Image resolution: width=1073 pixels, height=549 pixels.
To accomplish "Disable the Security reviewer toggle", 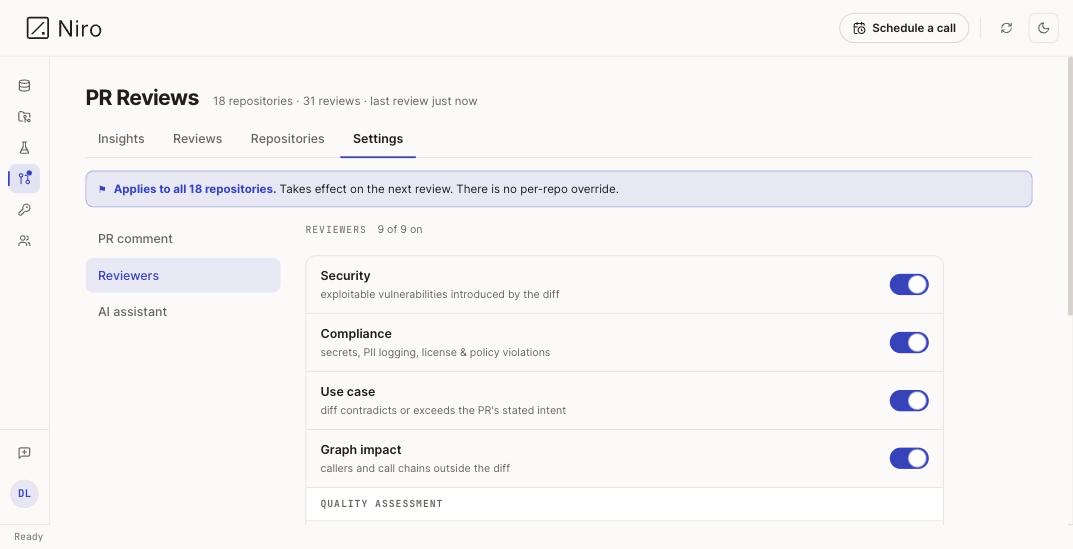I will (x=909, y=284).
